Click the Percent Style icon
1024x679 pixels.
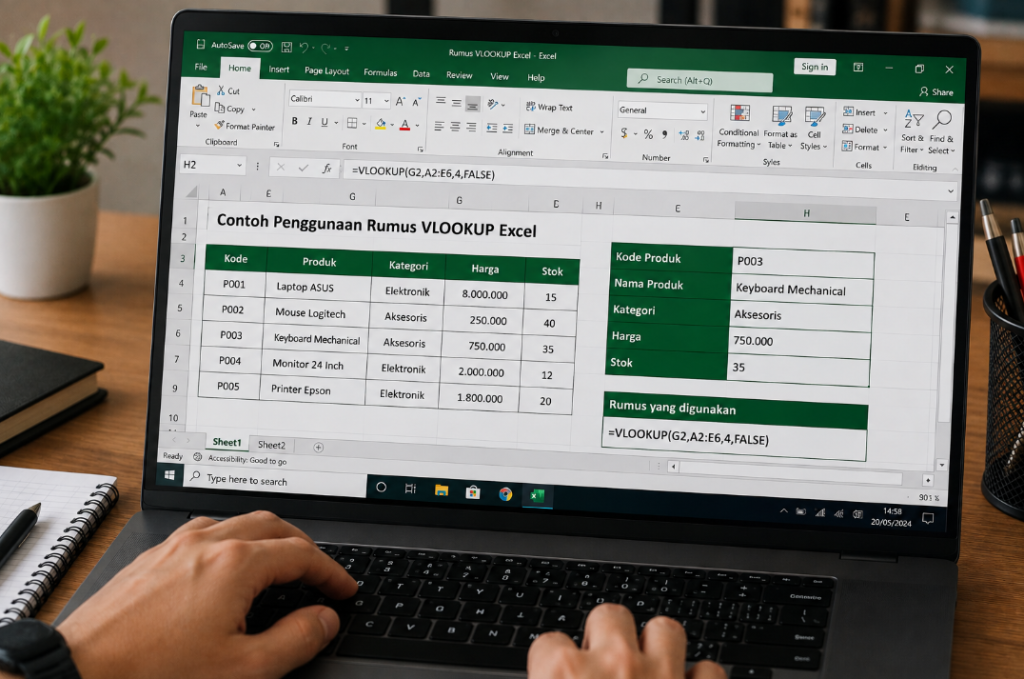tap(648, 134)
